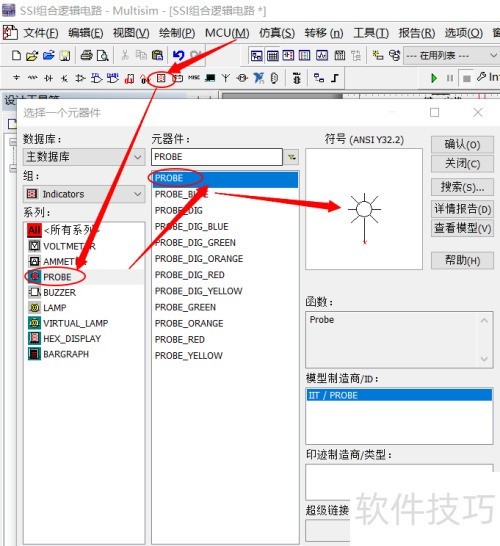
Task: Place a Diode component
Action: [x=48, y=78]
